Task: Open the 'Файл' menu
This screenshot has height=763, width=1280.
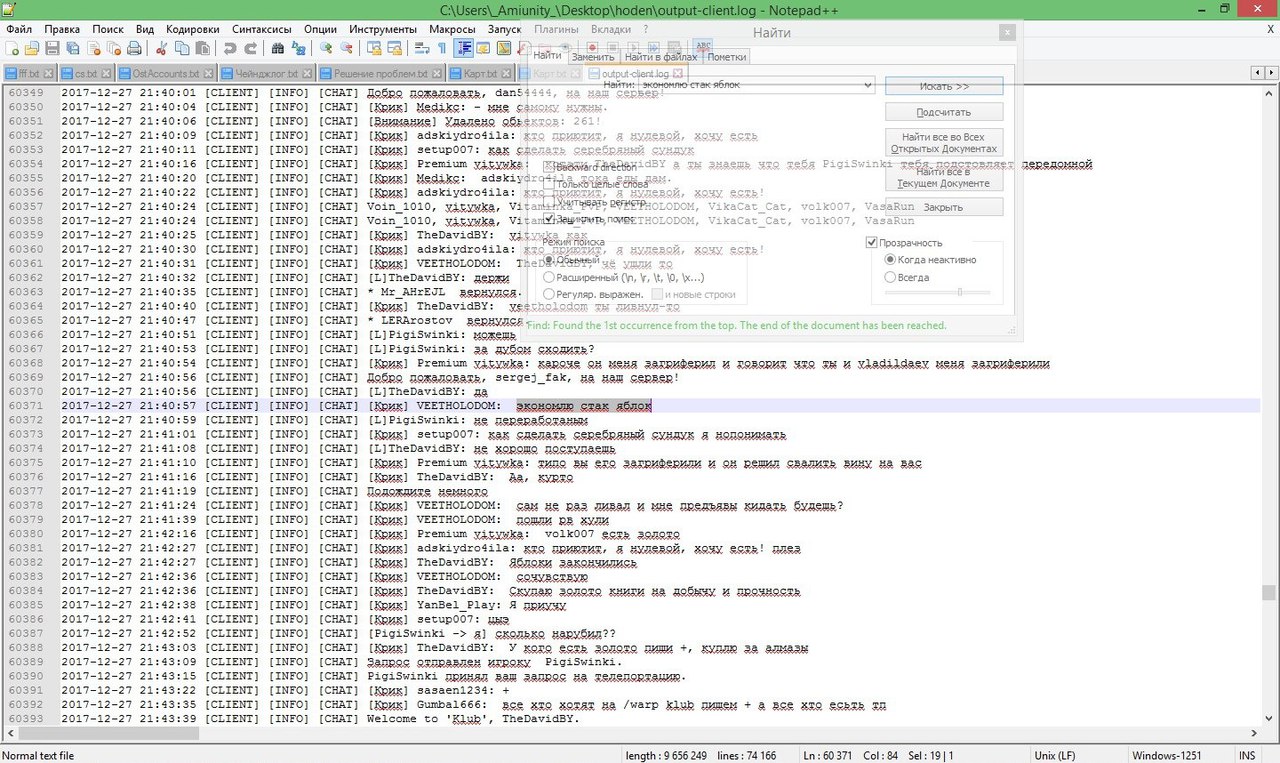Action: click(x=19, y=29)
